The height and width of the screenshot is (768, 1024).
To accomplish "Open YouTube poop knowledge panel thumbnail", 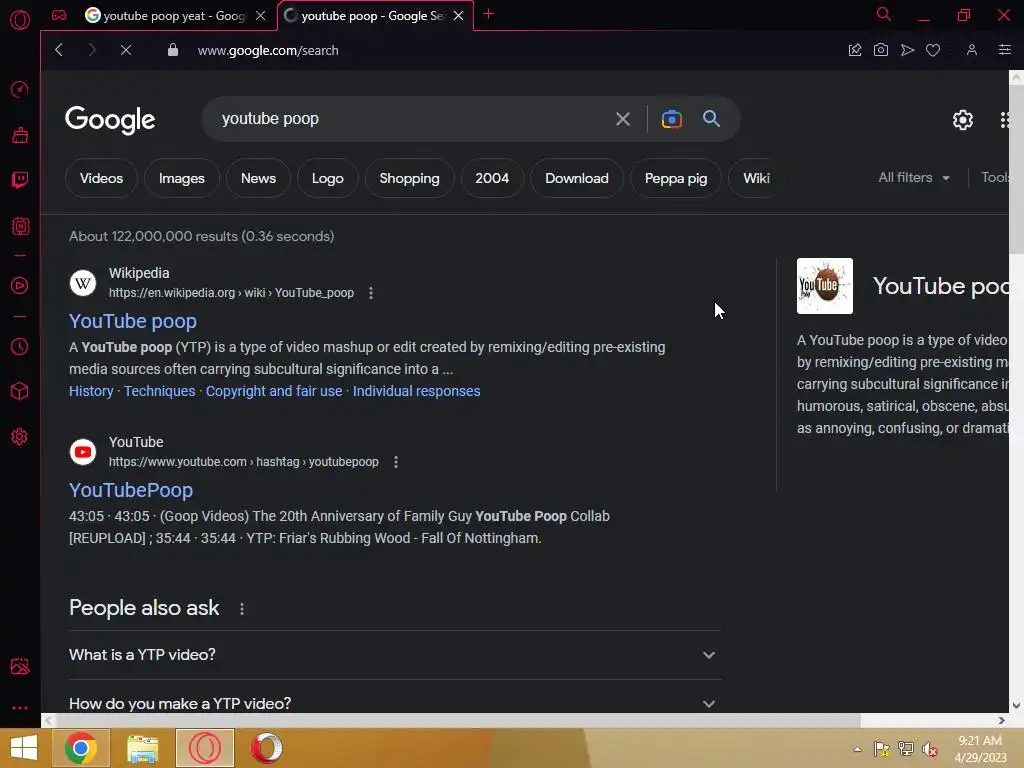I will coord(824,286).
